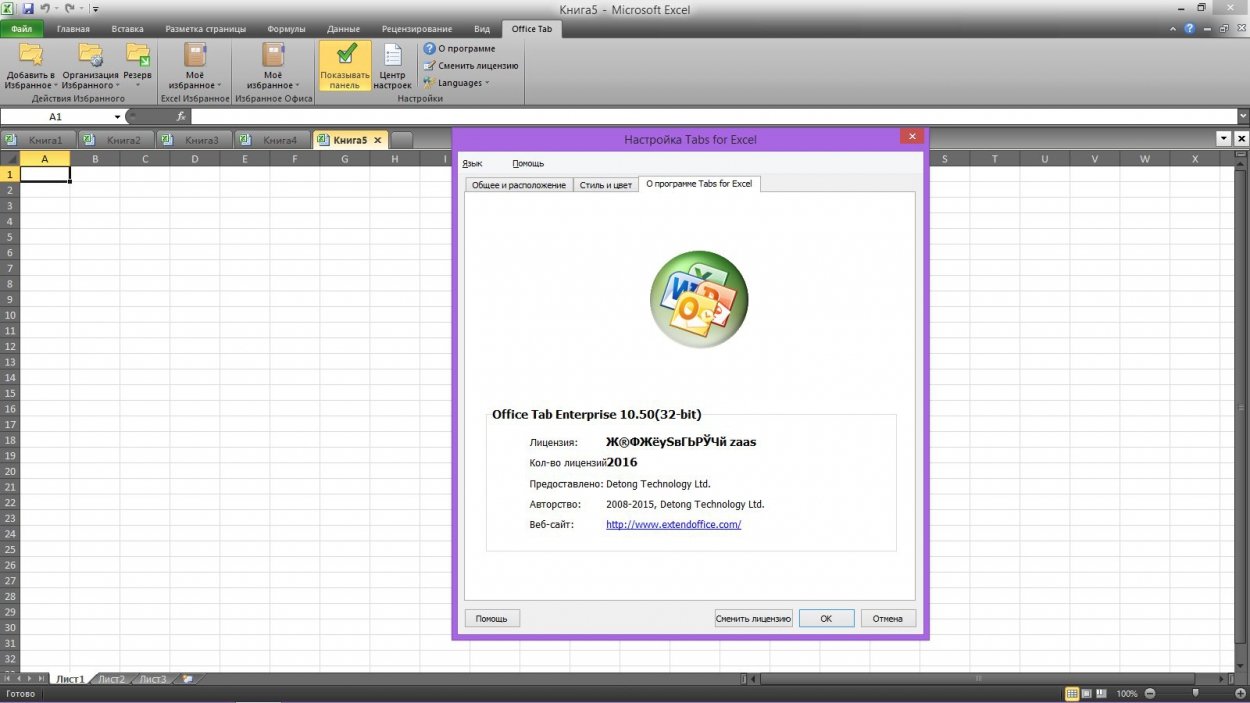Expand the Excel favorites (Моё избранное) dropdown

(x=195, y=66)
